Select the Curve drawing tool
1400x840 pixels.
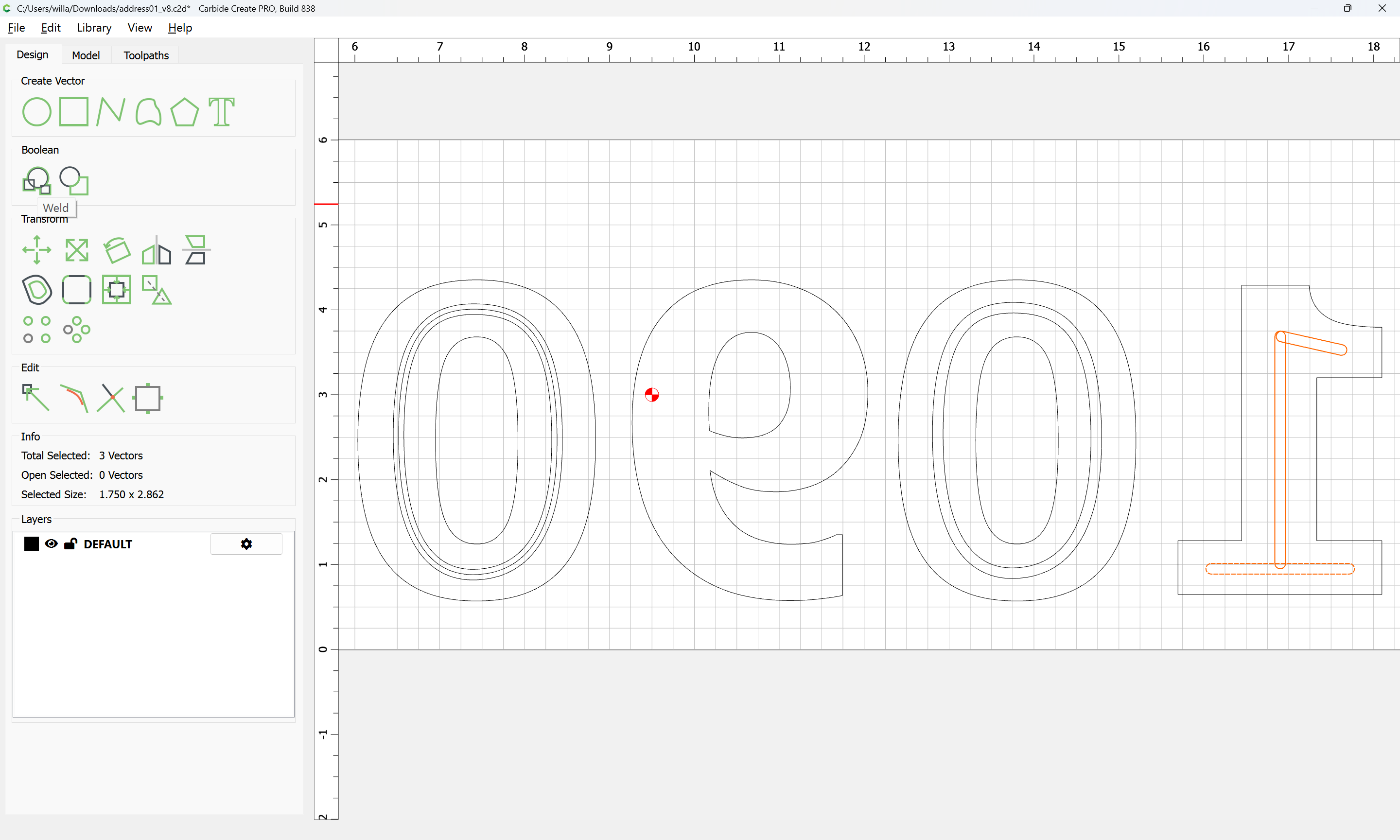[148, 111]
